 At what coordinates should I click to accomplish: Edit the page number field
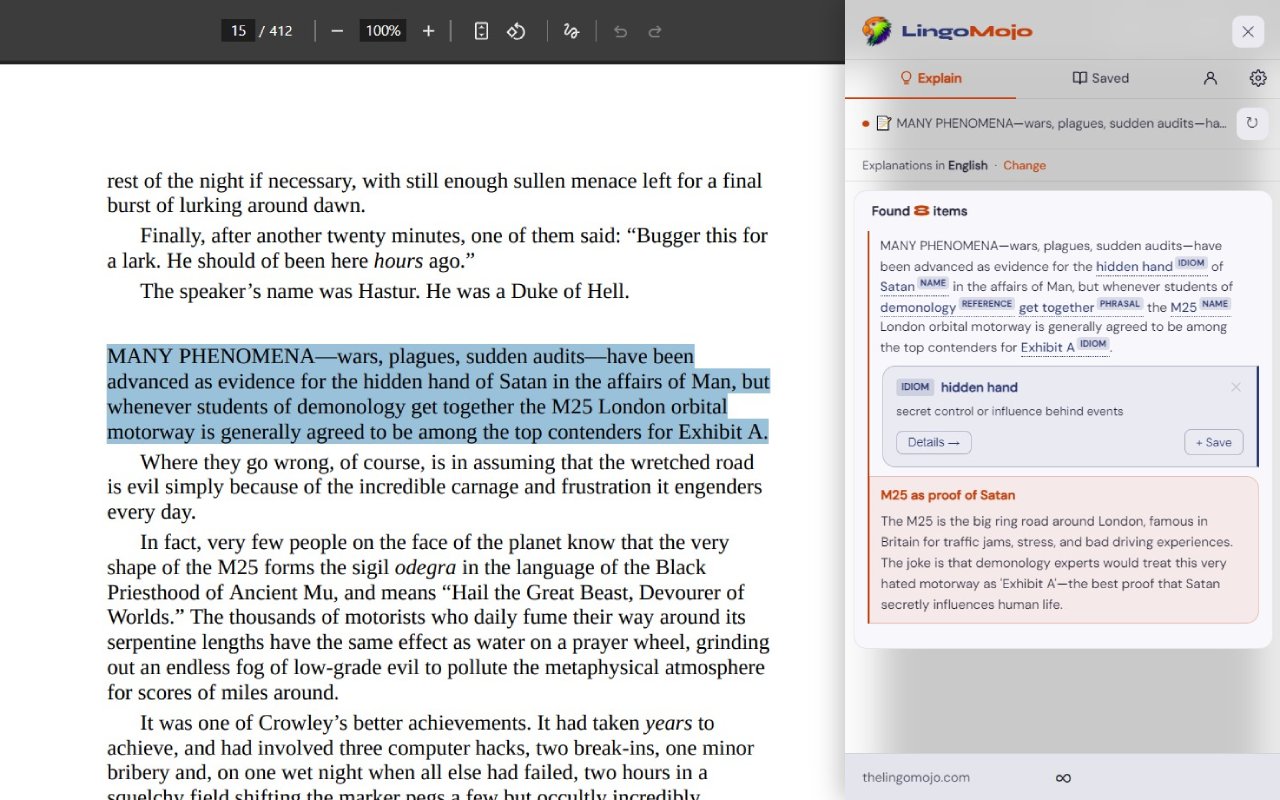[x=238, y=31]
